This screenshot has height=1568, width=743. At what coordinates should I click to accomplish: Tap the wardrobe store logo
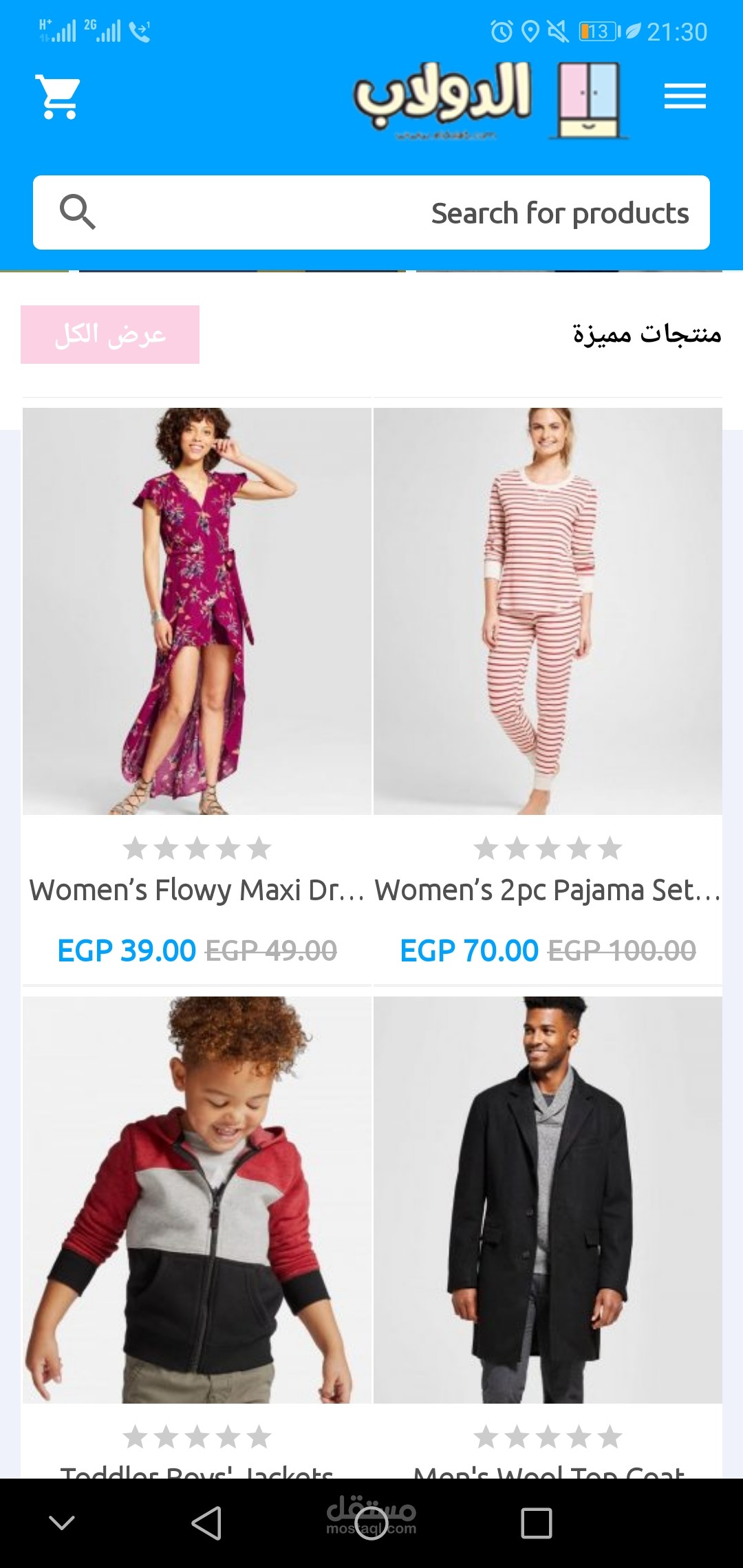[490, 99]
